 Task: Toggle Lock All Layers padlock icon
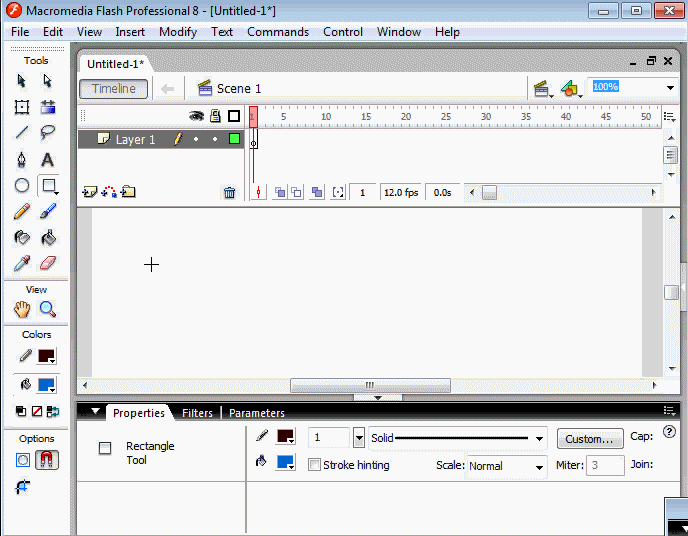click(215, 116)
